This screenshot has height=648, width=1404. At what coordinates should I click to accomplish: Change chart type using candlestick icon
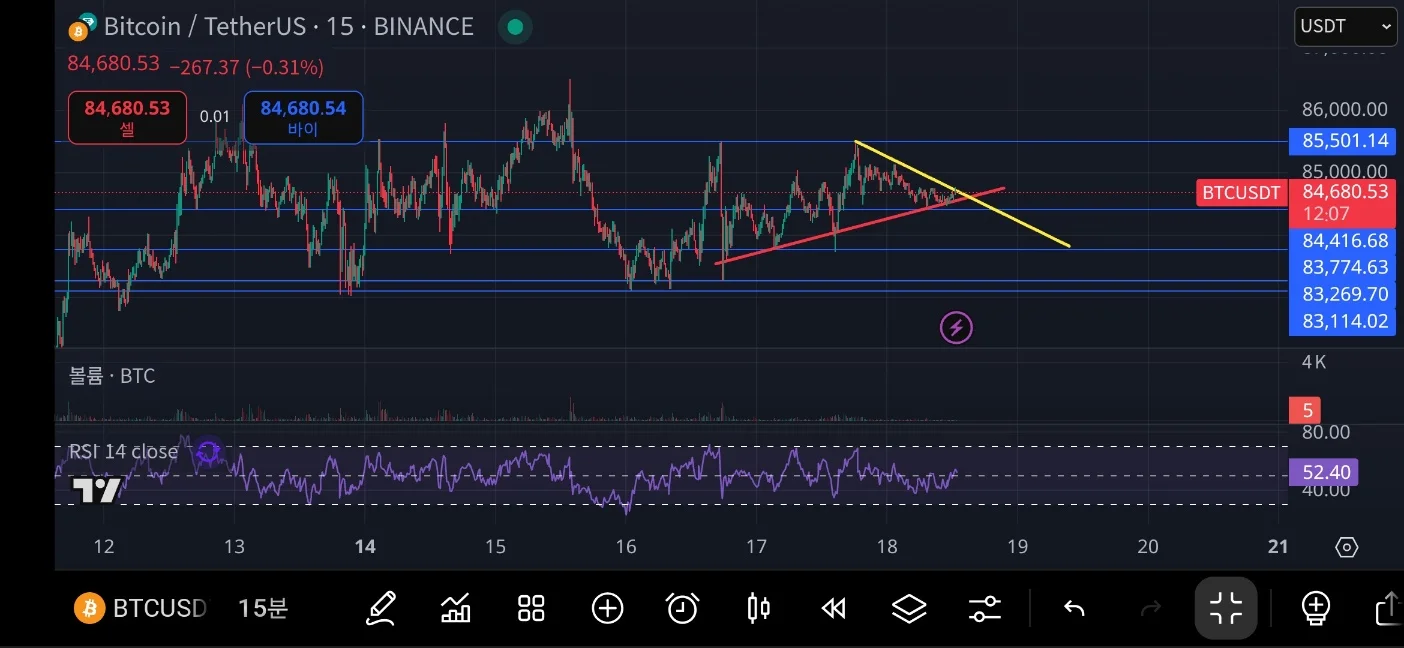tap(759, 608)
